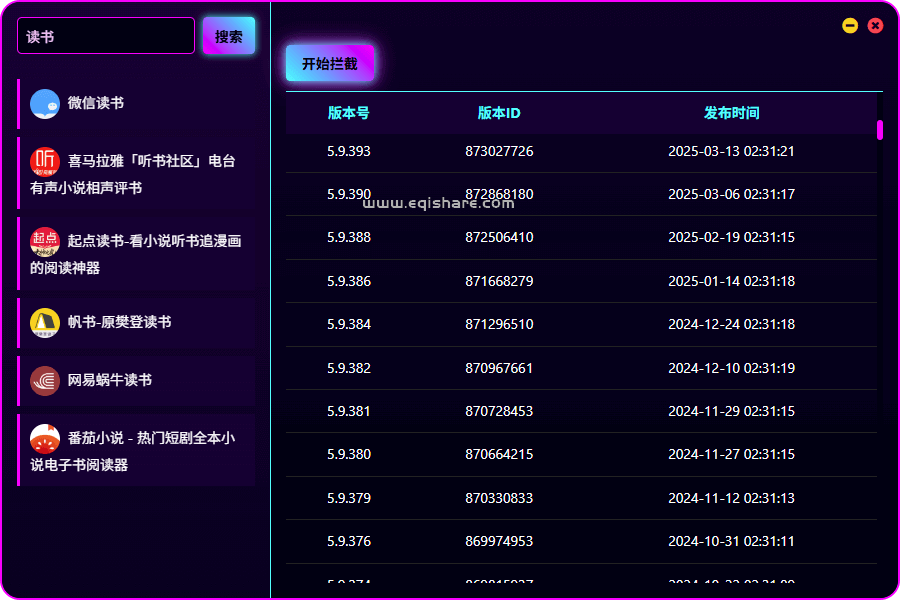
Task: Click the 起点读书 app icon
Action: click(45, 241)
